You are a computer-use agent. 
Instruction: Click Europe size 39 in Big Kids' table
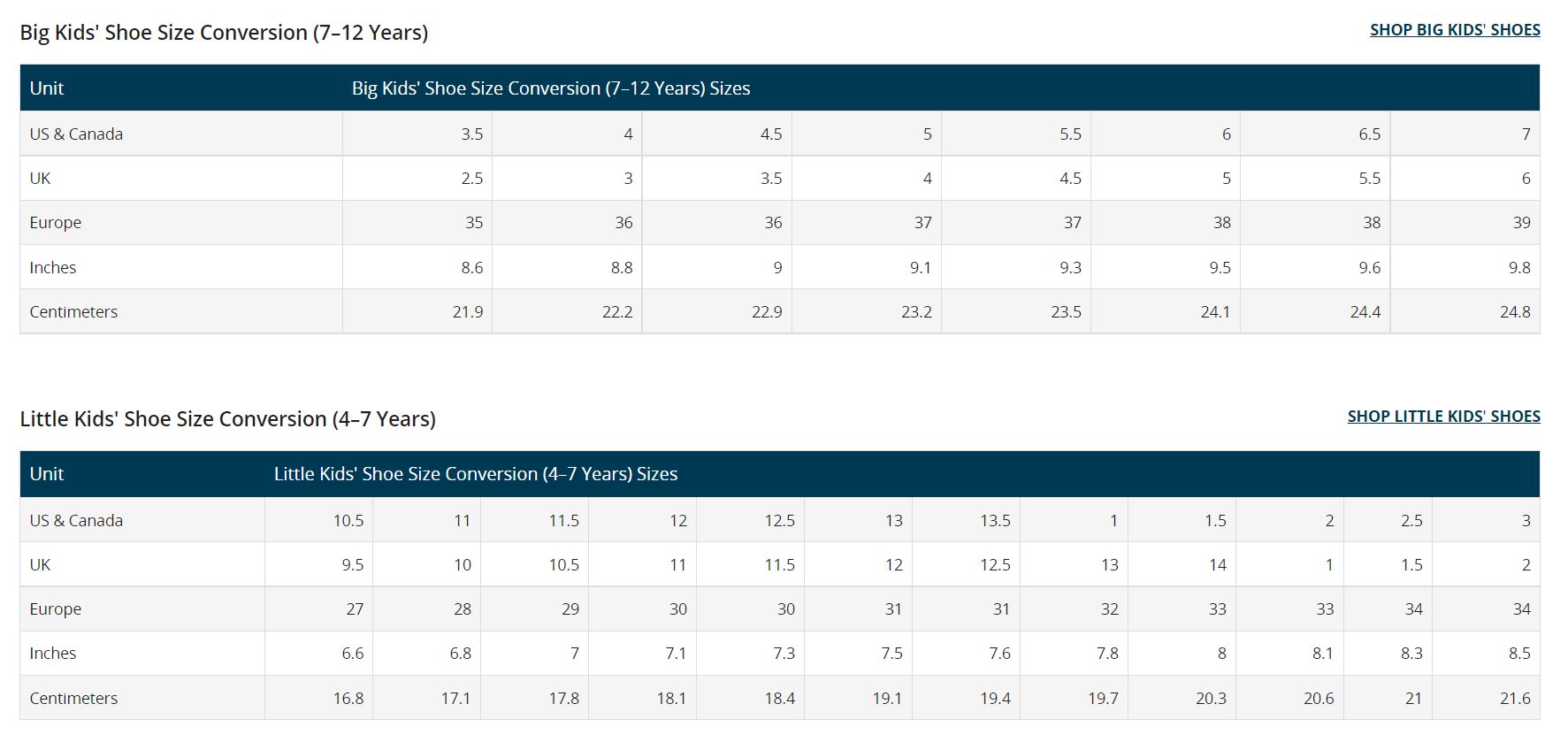pyautogui.click(x=1520, y=223)
